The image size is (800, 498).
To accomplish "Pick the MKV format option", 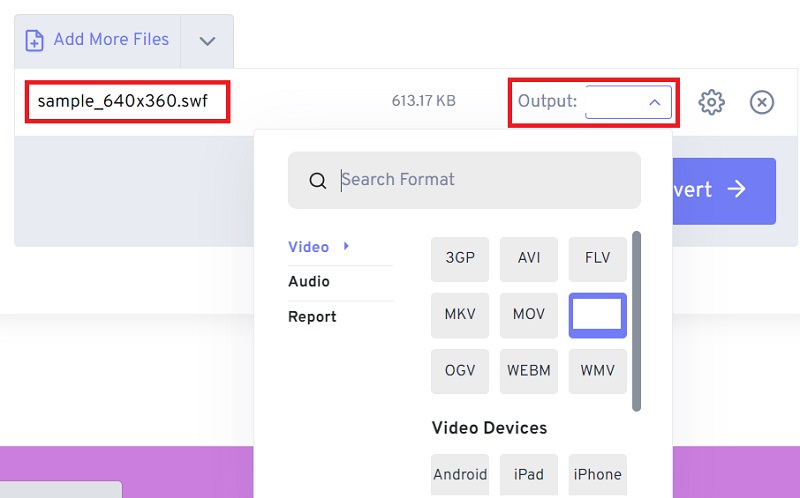I will tap(460, 314).
